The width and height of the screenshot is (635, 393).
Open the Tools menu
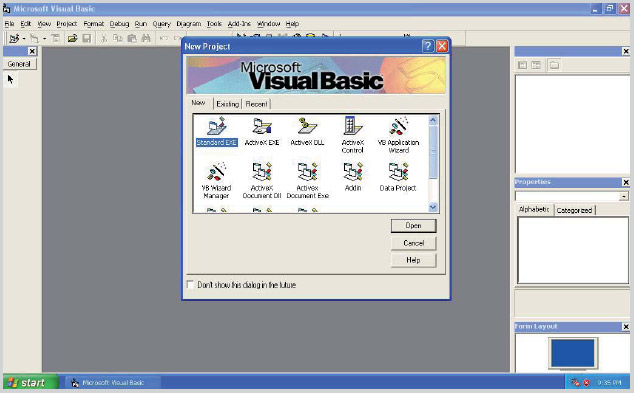pos(214,24)
